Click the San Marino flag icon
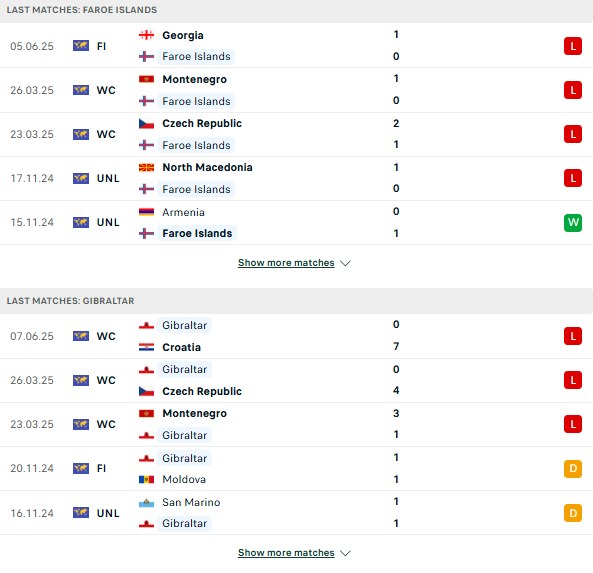 tap(146, 502)
